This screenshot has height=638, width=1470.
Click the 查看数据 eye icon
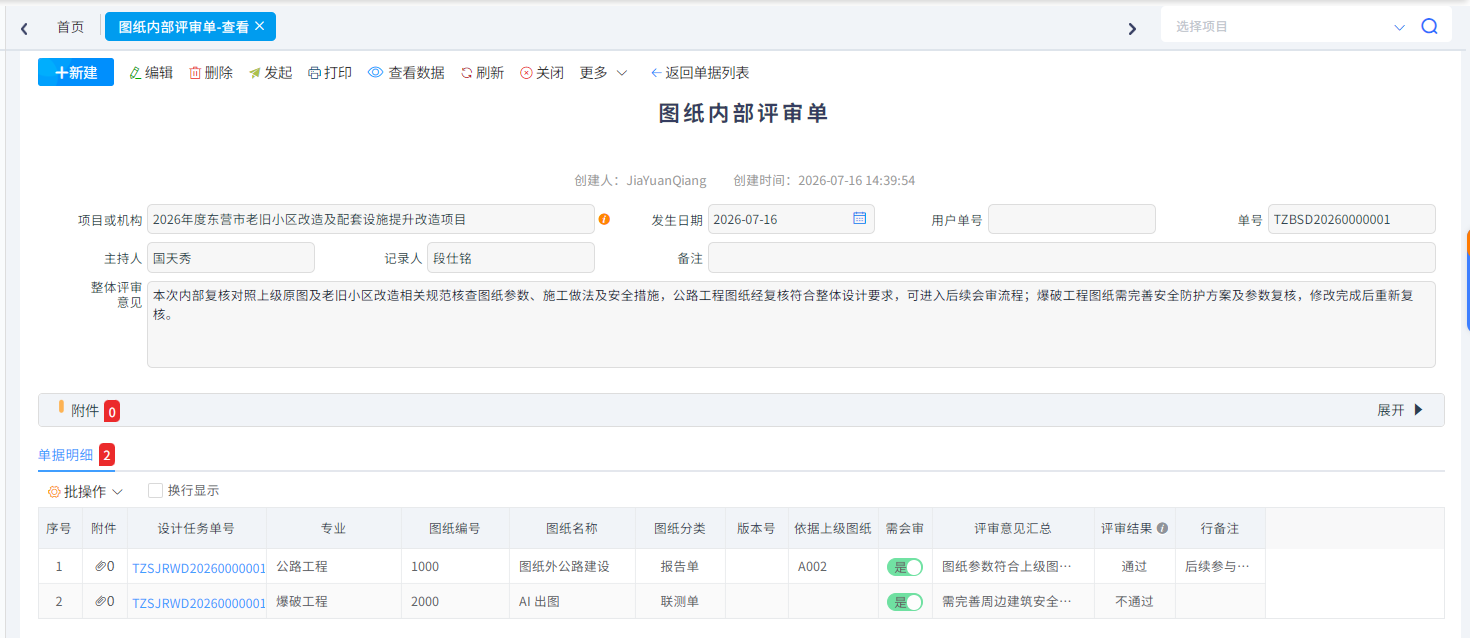376,73
